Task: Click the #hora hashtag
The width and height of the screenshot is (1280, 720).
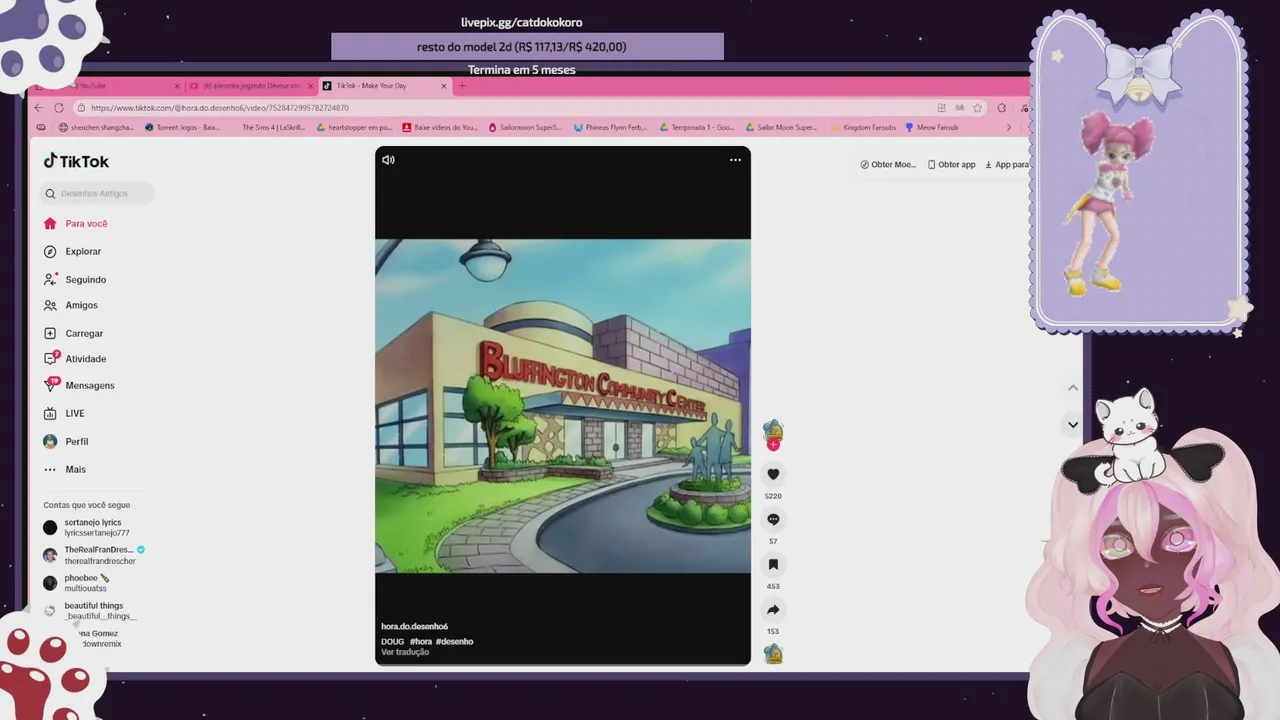Action: click(421, 642)
